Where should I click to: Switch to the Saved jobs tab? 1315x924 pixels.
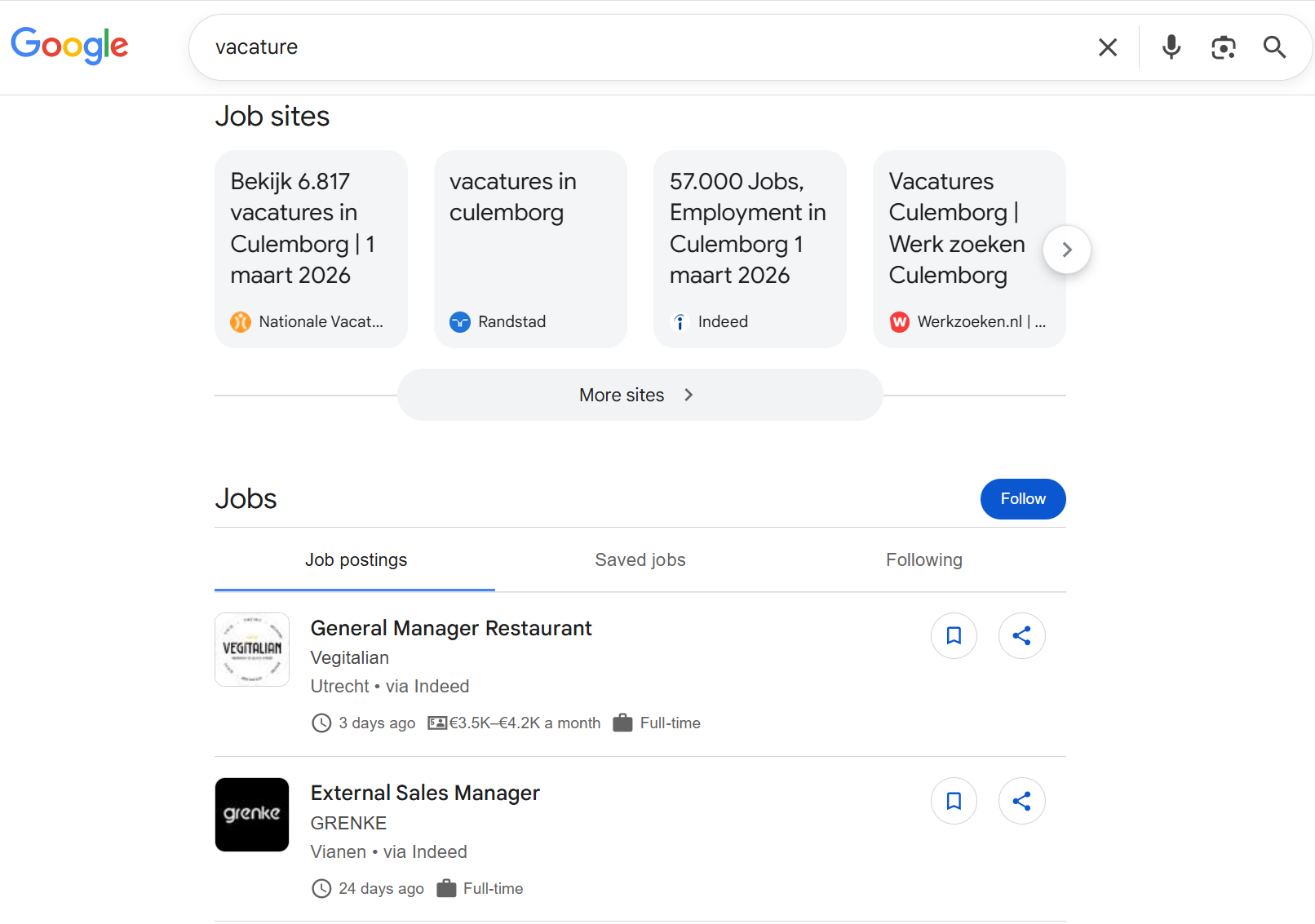pos(640,560)
